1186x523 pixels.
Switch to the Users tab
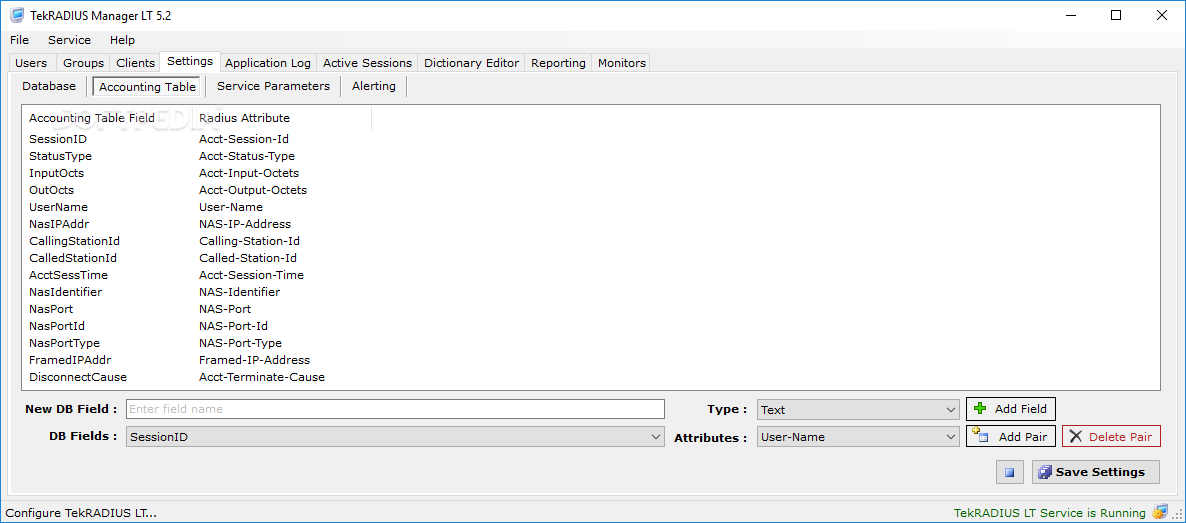tap(31, 63)
